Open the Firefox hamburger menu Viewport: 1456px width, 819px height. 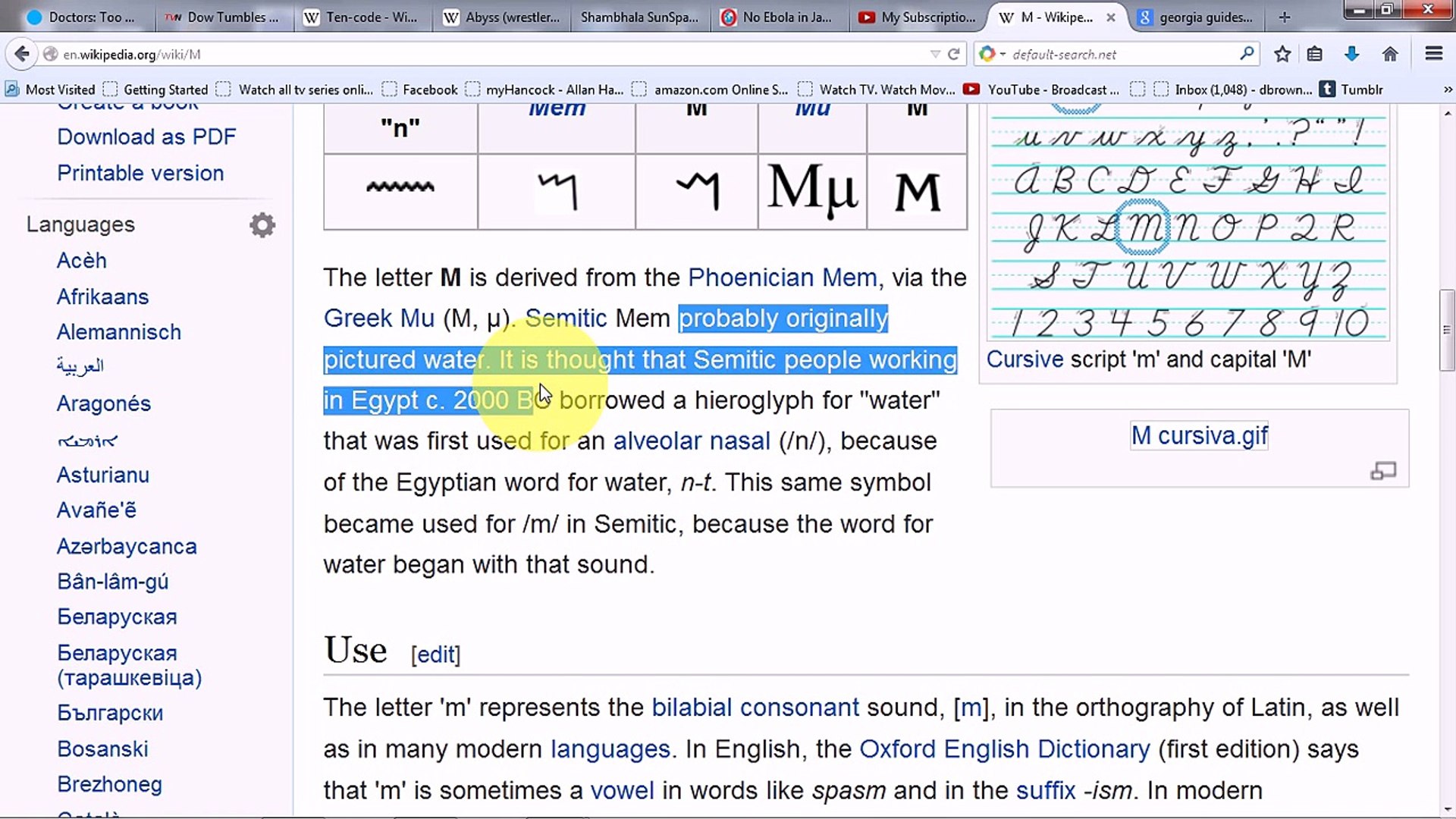pyautogui.click(x=1433, y=54)
